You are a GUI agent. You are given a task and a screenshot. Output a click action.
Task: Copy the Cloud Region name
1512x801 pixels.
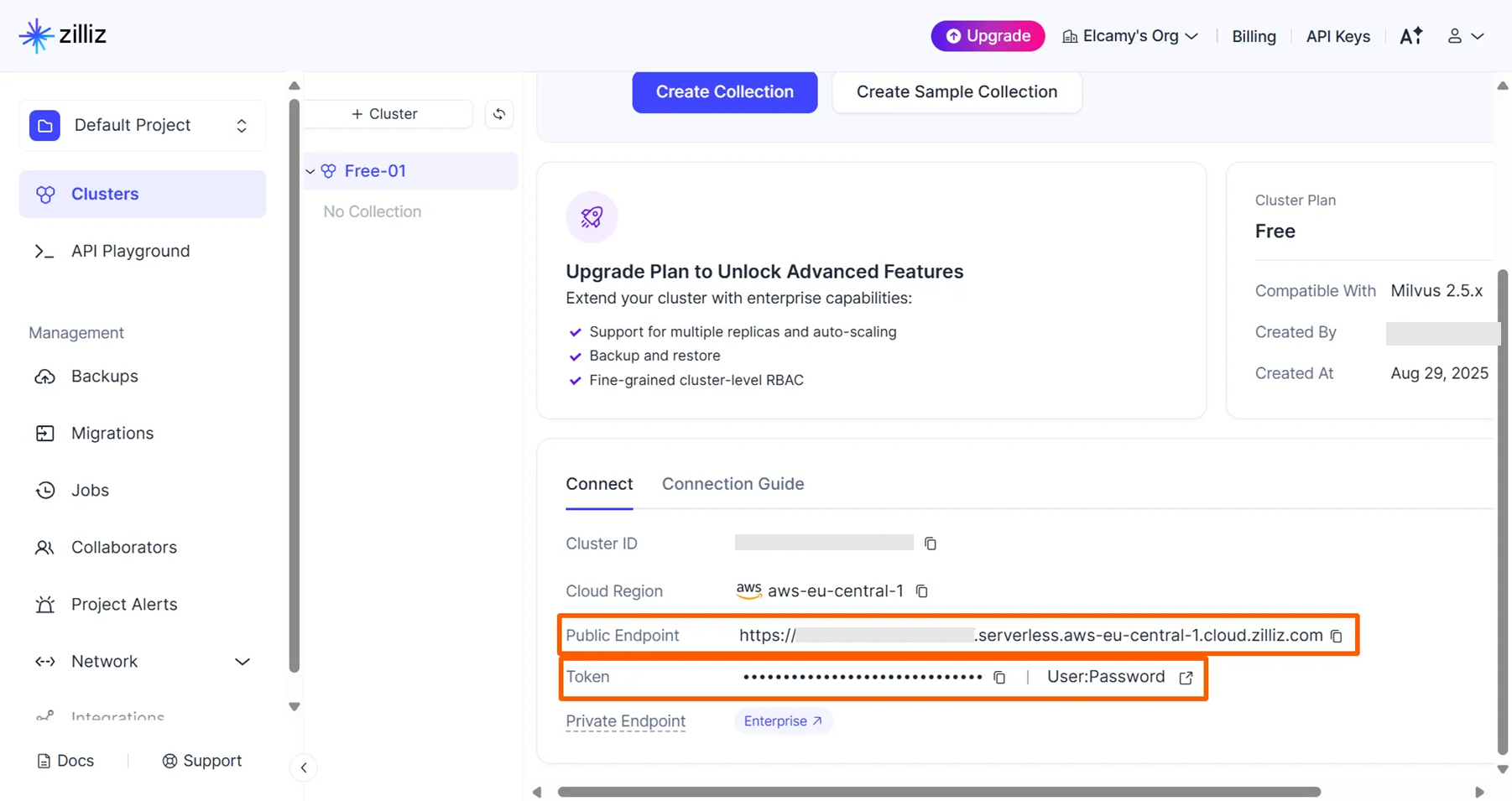click(x=921, y=591)
